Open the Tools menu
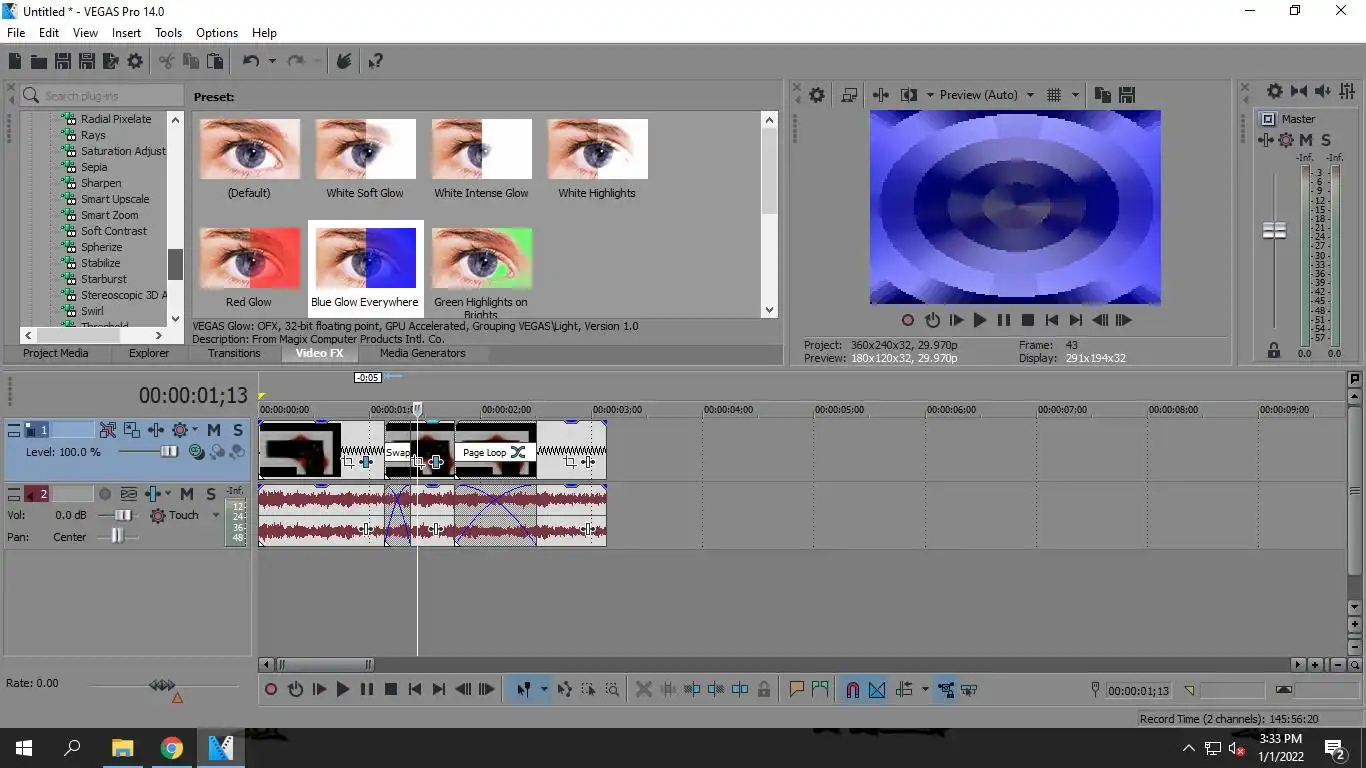Screen dimensions: 1366x768 pyautogui.click(x=169, y=33)
